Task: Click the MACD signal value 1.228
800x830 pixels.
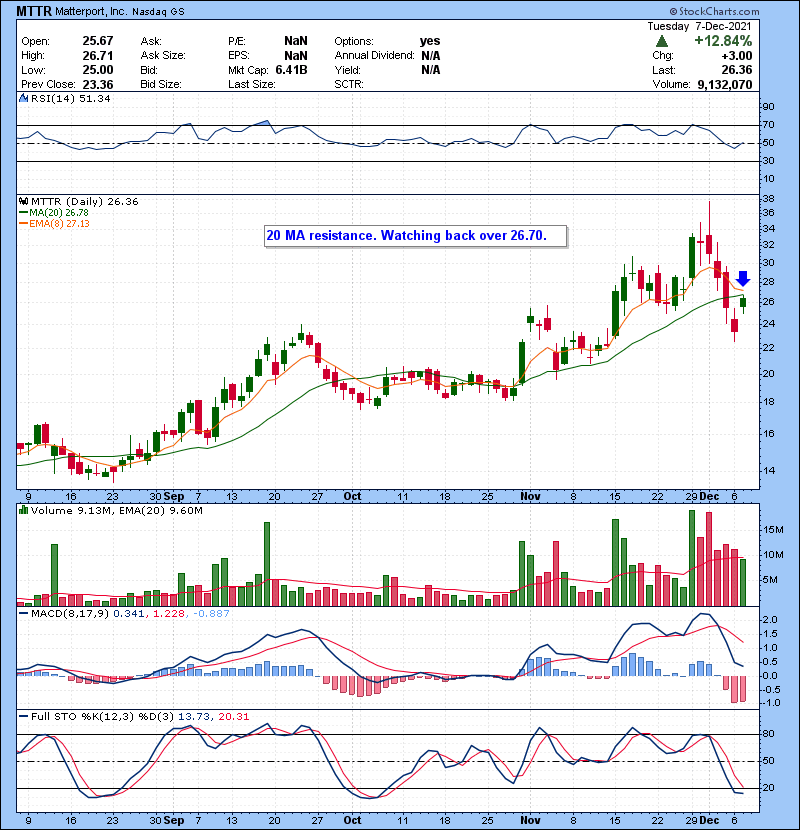Action: [x=169, y=614]
